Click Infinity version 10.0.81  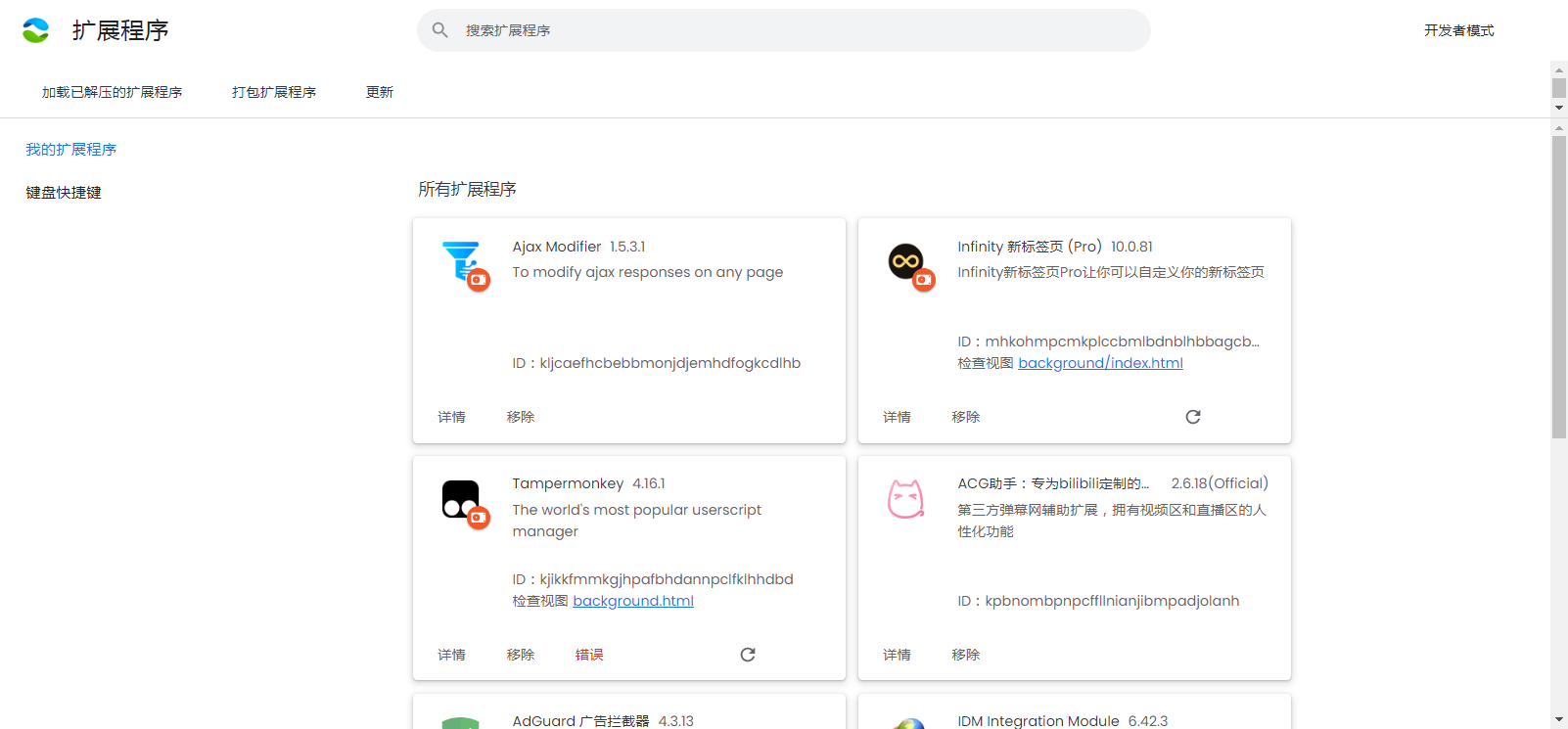click(x=1131, y=247)
